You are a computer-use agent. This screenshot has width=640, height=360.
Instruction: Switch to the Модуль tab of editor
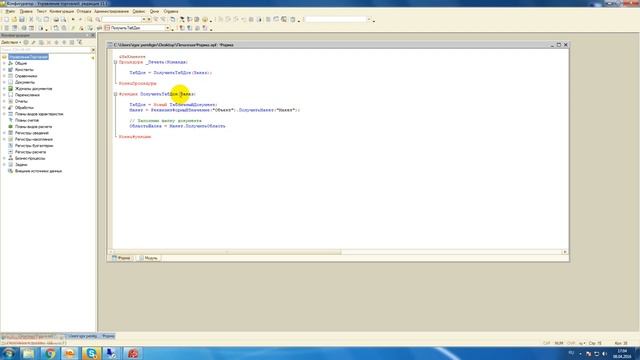pyautogui.click(x=148, y=258)
